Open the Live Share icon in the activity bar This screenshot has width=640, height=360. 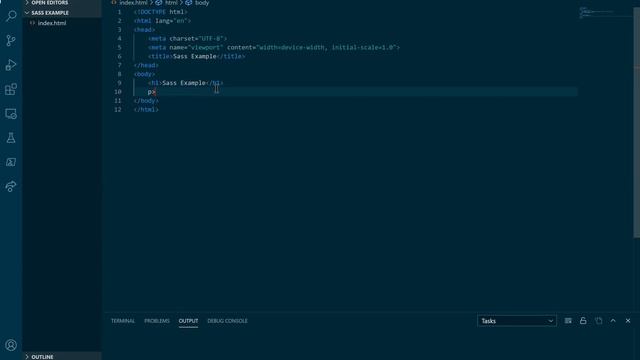click(x=11, y=187)
